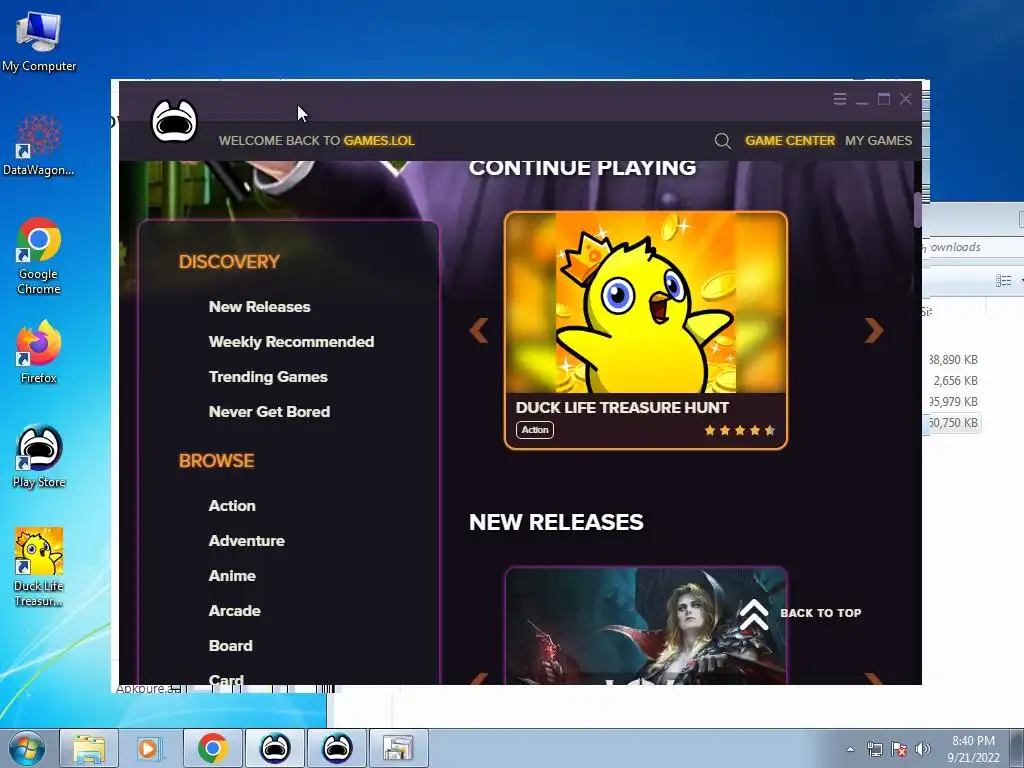Change view icon in Downloads window

(1003, 281)
